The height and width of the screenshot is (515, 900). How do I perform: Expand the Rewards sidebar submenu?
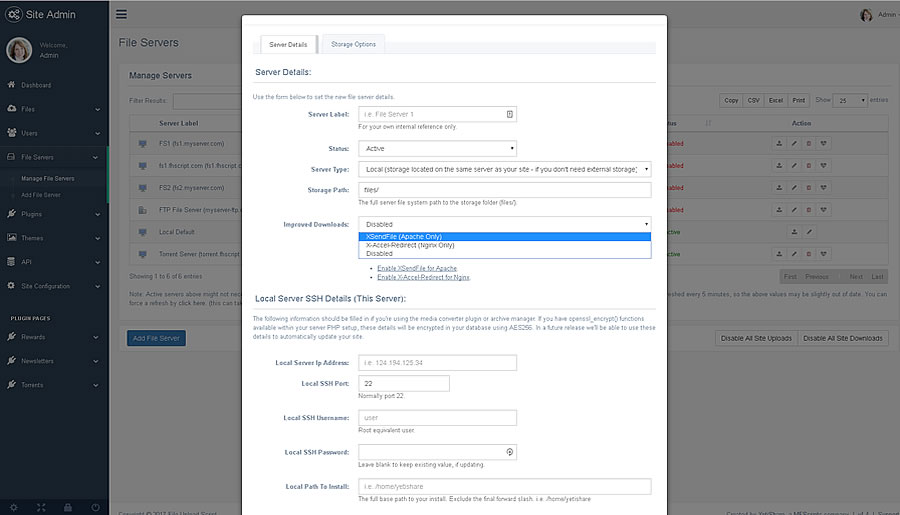95,338
